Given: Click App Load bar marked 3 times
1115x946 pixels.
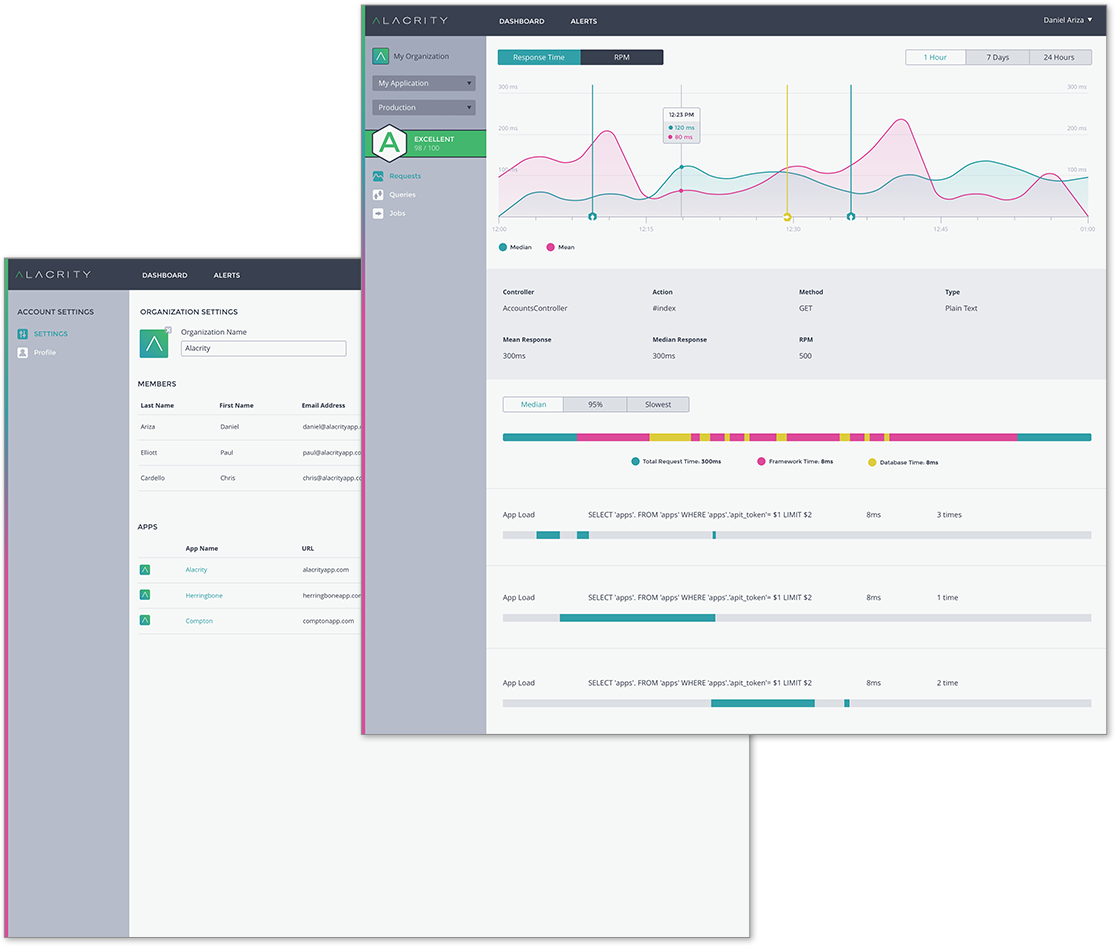Looking at the screenshot, I should click(797, 535).
